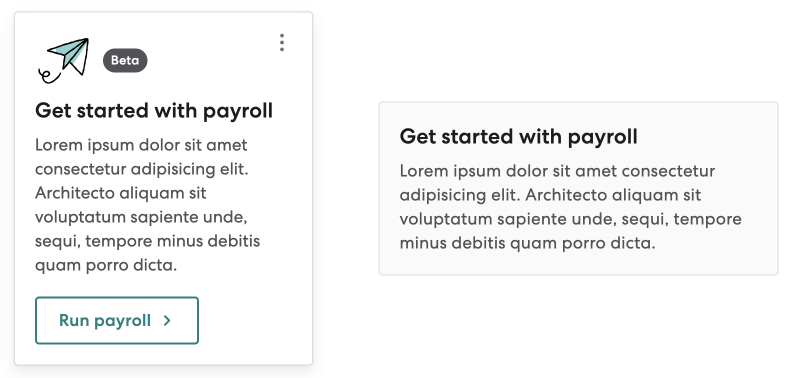Click gray card's 'voluptatum sapiente unde, sequi, tempore' line
Image resolution: width=790 pixels, height=378 pixels.
coord(570,219)
